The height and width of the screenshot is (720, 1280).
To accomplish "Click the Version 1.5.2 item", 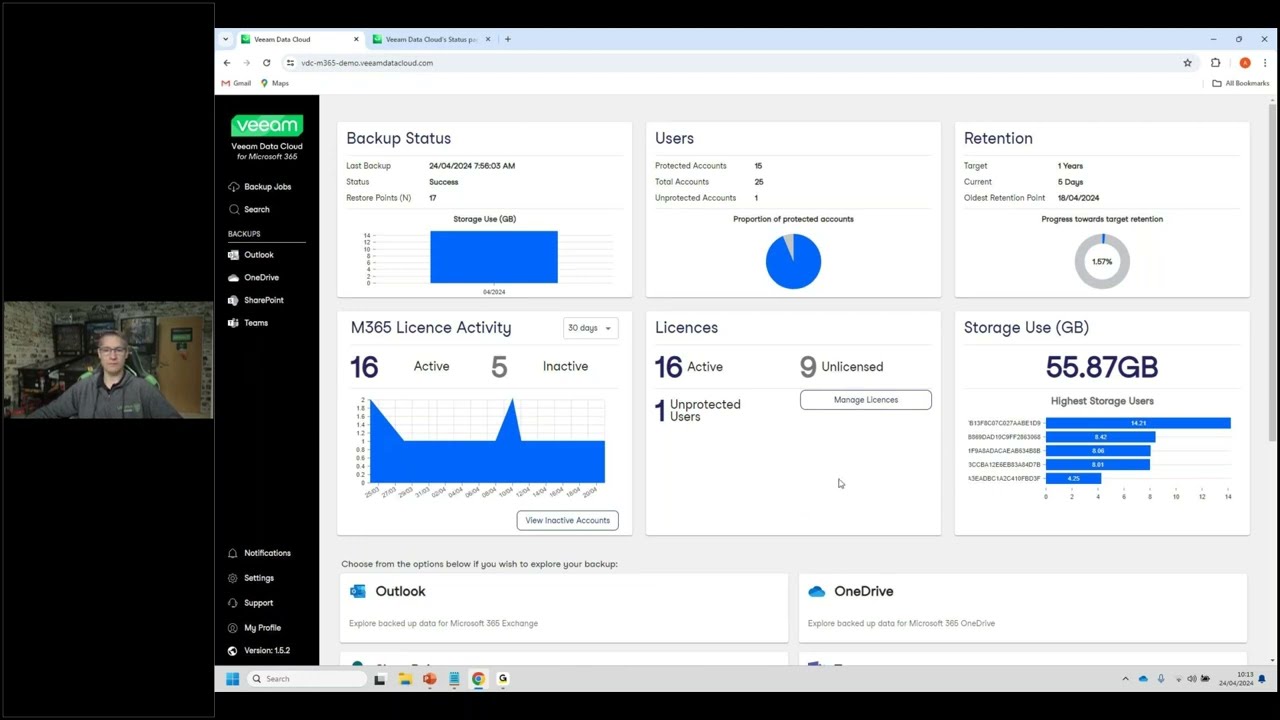I will click(258, 651).
